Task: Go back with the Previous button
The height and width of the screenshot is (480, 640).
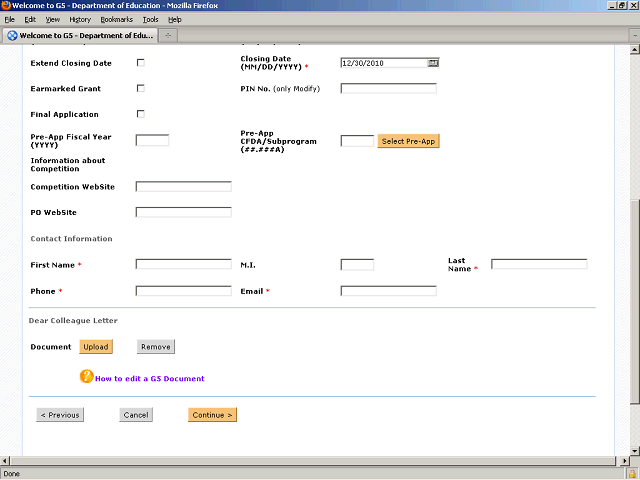Action: click(x=60, y=415)
